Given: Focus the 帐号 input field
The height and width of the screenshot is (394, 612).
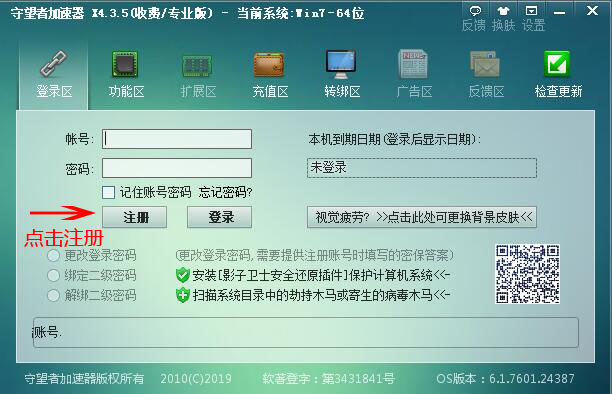Looking at the screenshot, I should pyautogui.click(x=177, y=139).
